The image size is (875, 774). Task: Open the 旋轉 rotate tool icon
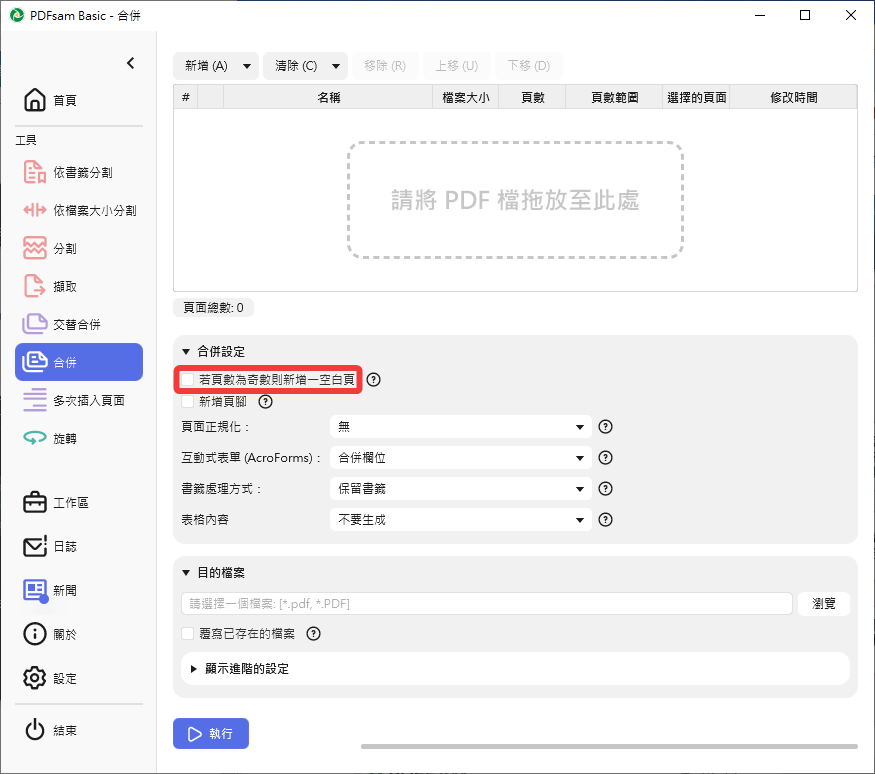(35, 438)
